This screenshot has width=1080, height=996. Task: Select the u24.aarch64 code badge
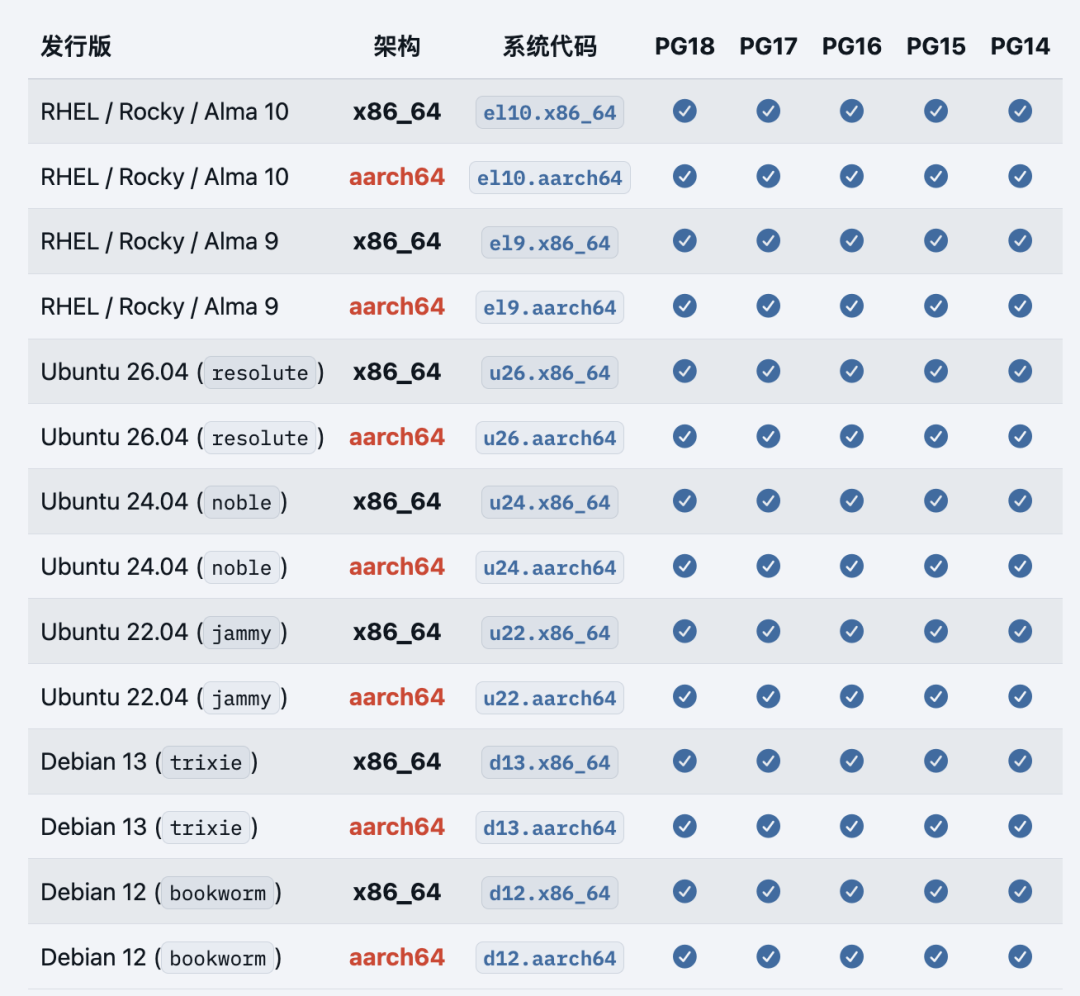(550, 568)
